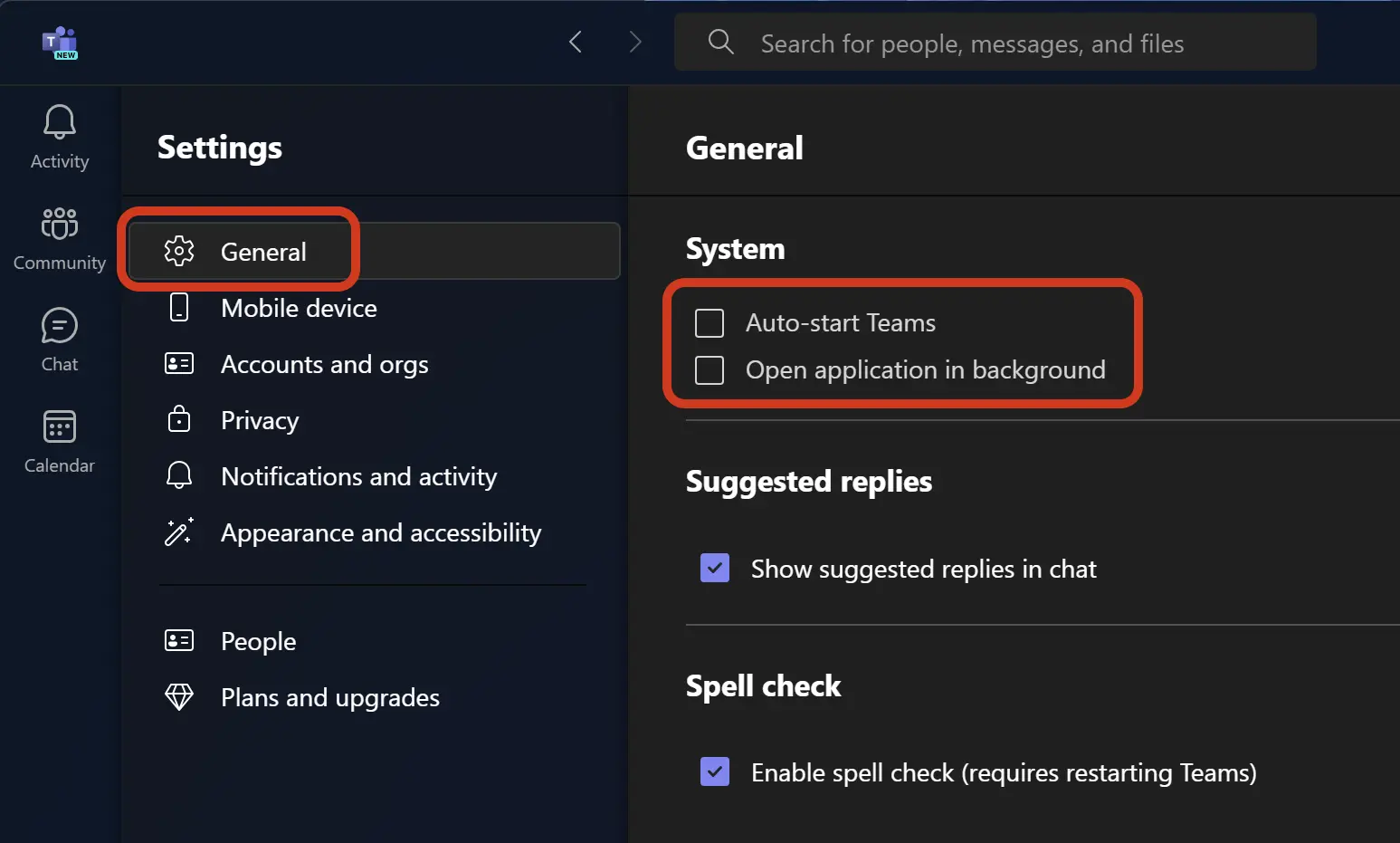
Task: Click the Auto-start Teams label text
Action: pos(841,322)
